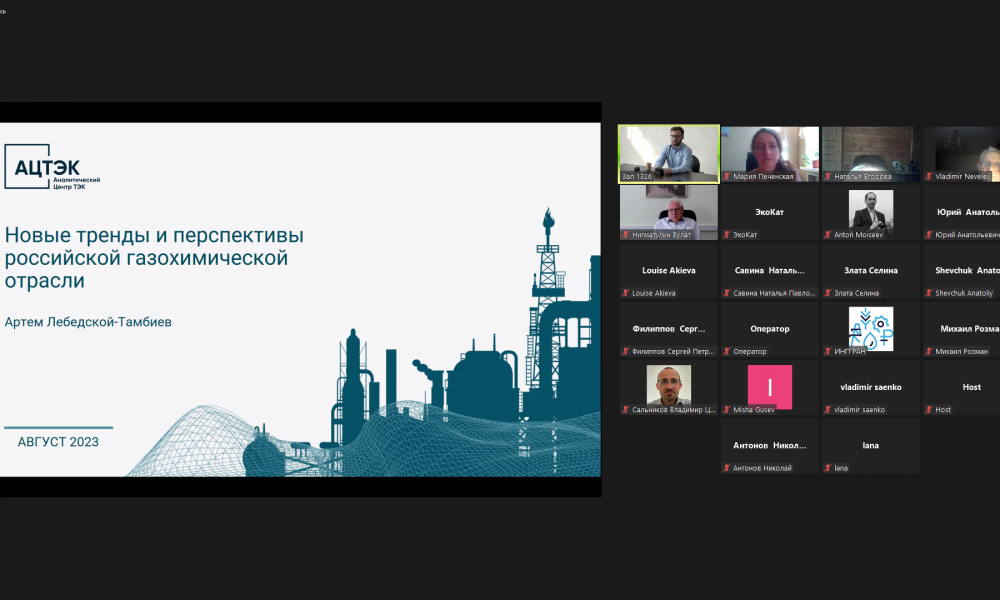1000x600 pixels.
Task: Open Наталья Егорова's video tile
Action: click(x=870, y=150)
